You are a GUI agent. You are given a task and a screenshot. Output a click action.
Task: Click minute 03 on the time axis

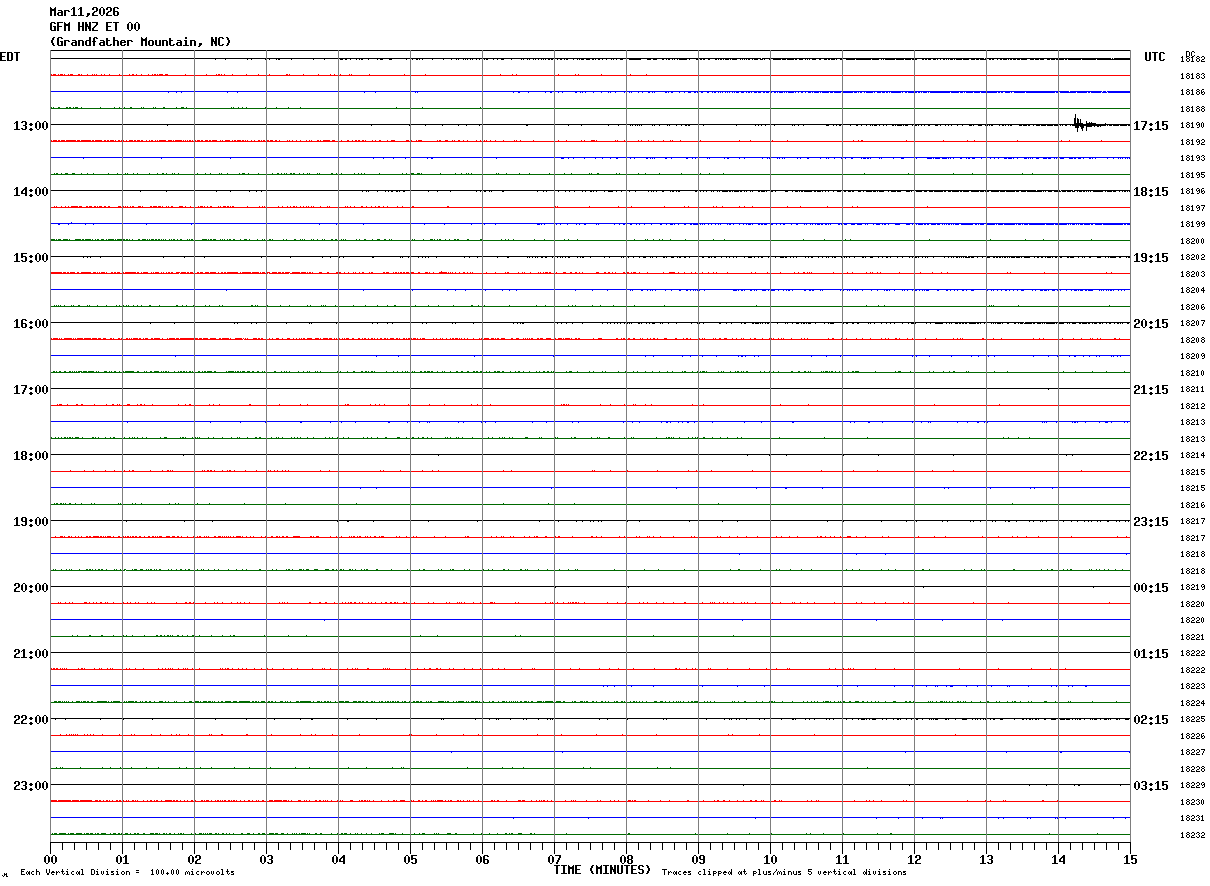click(266, 859)
